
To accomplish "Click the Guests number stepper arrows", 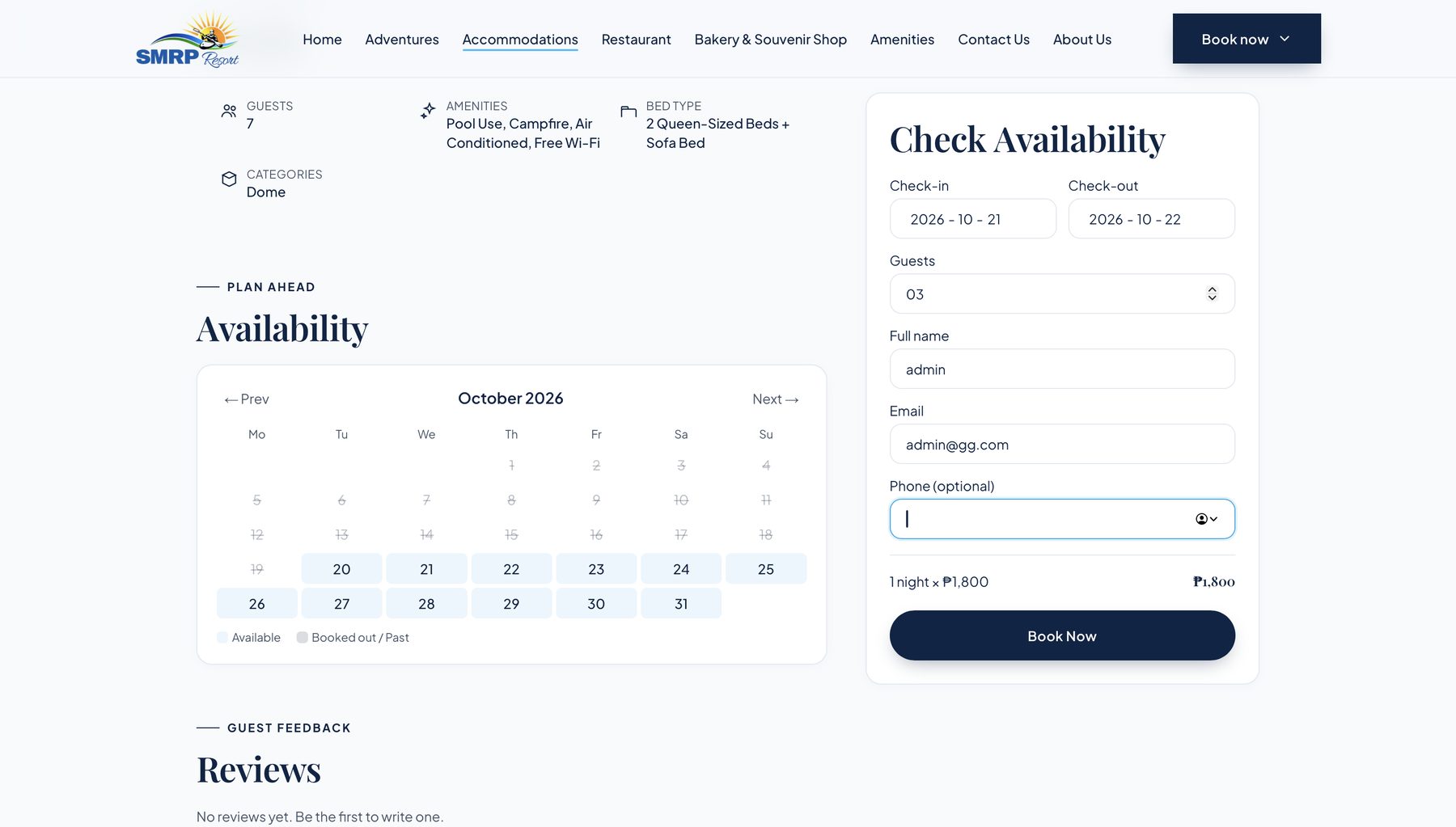I will pyautogui.click(x=1212, y=294).
